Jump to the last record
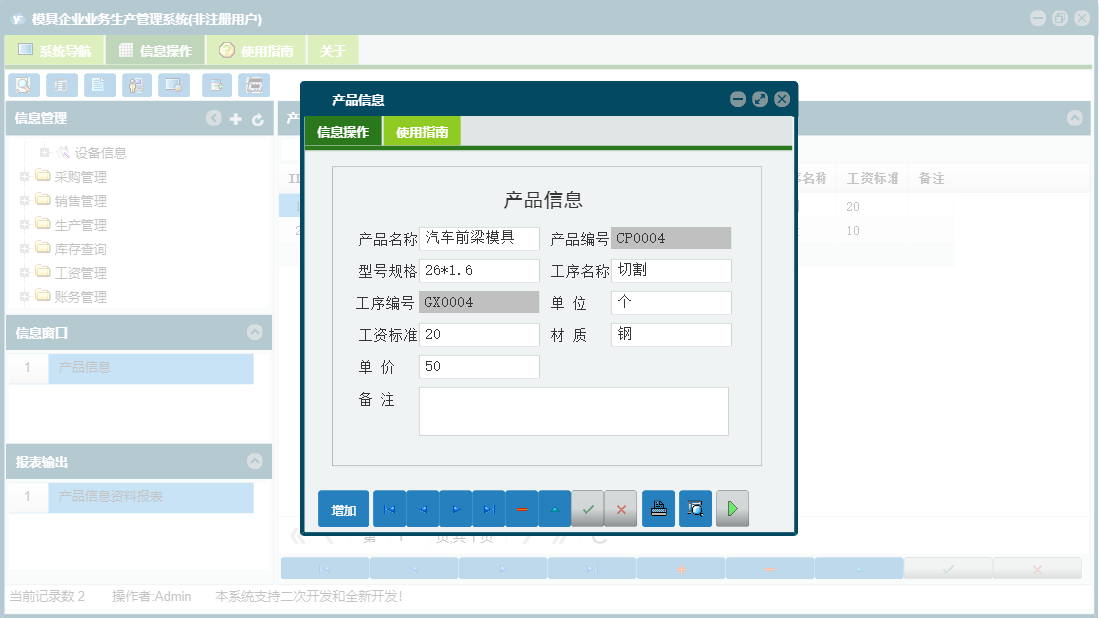The width and height of the screenshot is (1099, 618). click(x=488, y=508)
